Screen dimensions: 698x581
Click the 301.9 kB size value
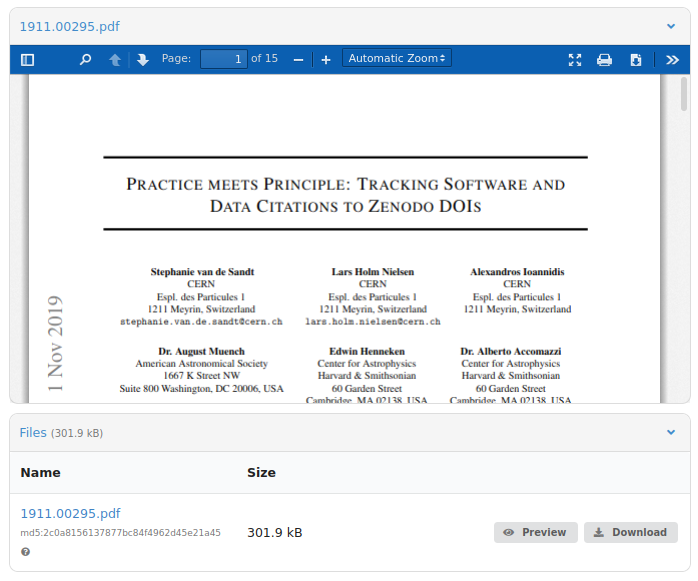275,532
